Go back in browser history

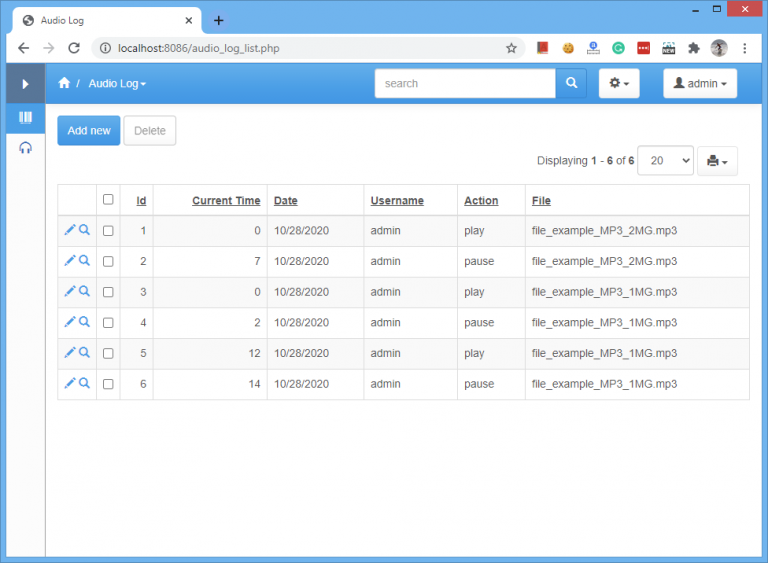click(x=23, y=48)
